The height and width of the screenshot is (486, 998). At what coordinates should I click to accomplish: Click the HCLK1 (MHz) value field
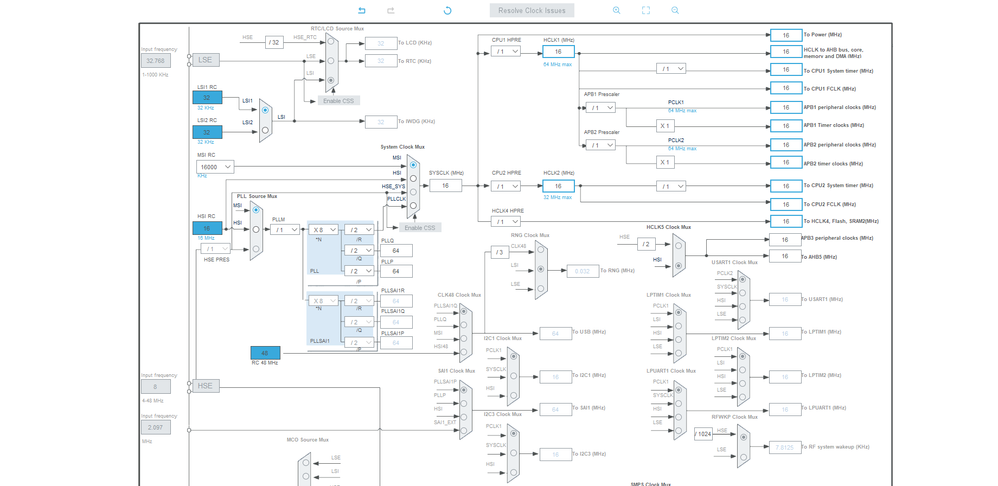[558, 52]
